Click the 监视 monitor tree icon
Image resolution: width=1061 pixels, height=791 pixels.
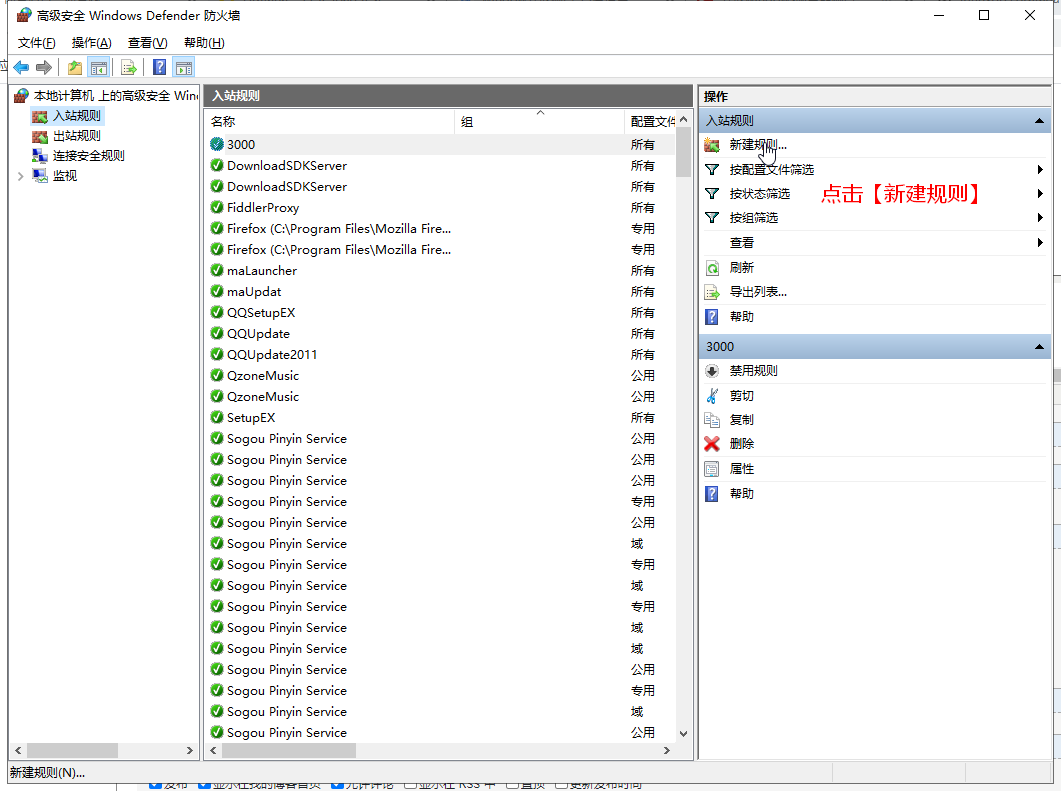point(40,176)
